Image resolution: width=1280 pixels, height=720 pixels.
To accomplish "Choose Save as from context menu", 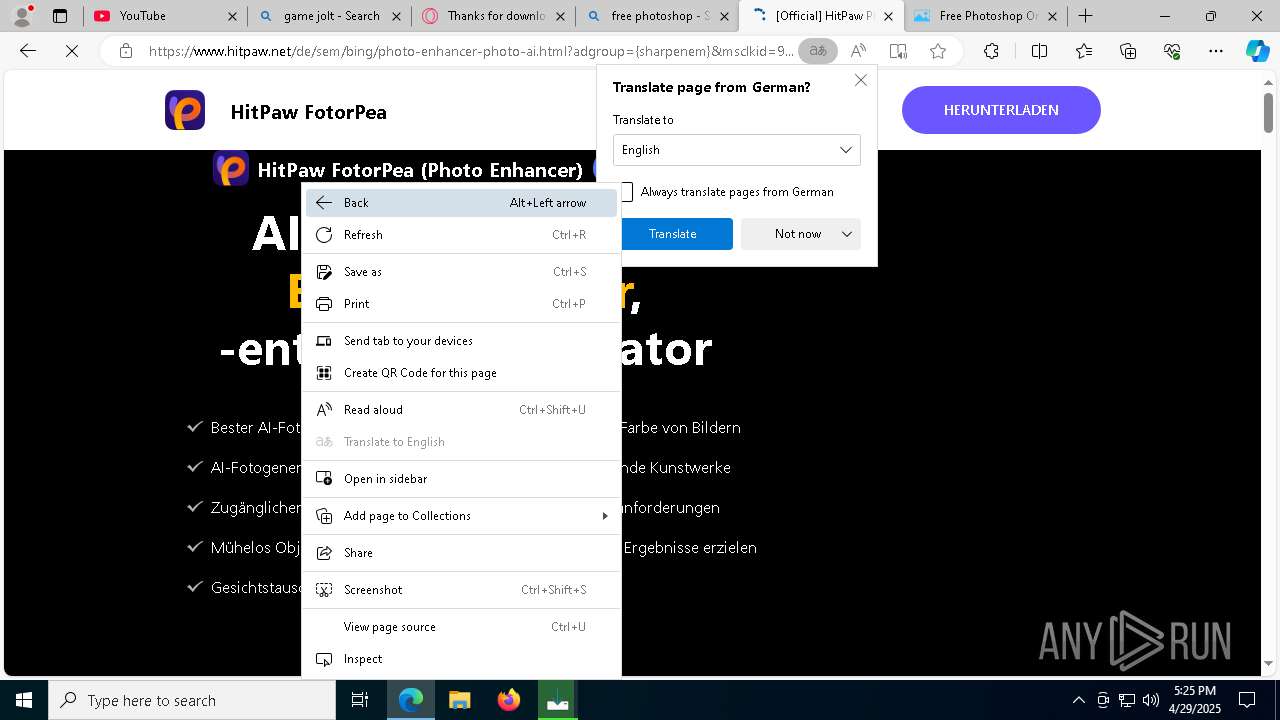I will tap(461, 272).
